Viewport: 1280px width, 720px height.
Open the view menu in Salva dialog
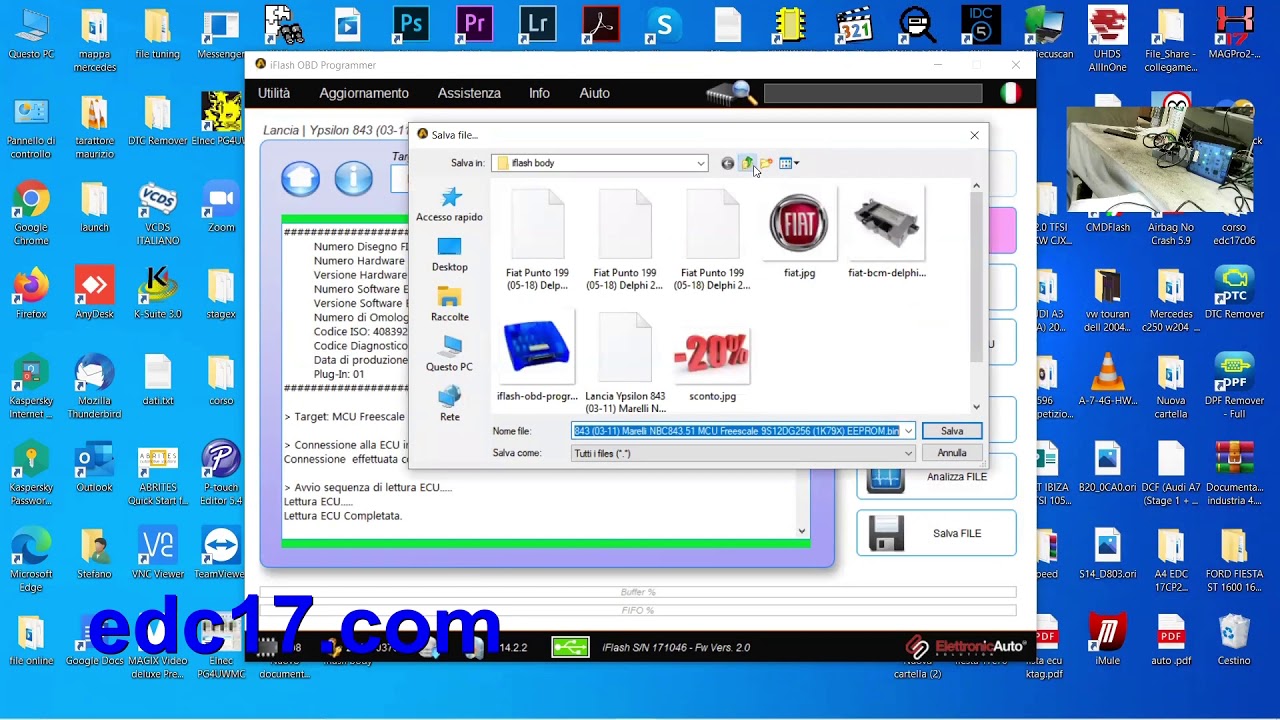click(789, 163)
